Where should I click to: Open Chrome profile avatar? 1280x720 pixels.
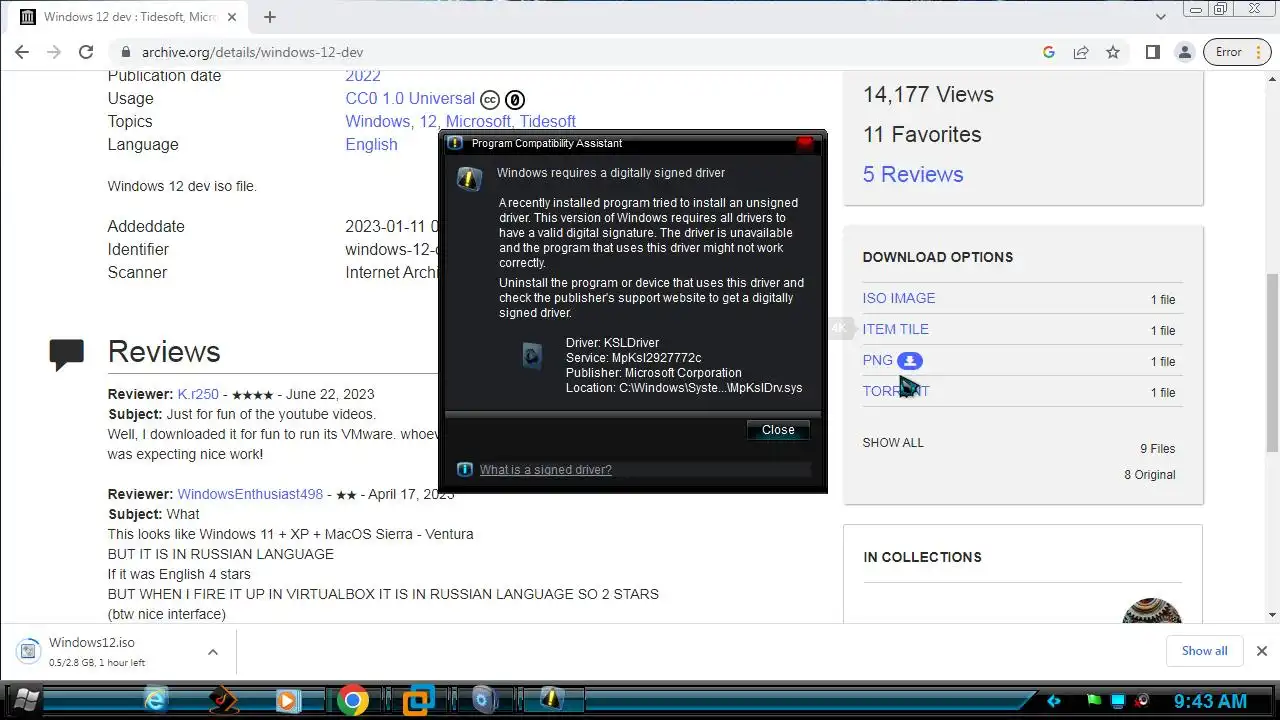pos(1184,52)
